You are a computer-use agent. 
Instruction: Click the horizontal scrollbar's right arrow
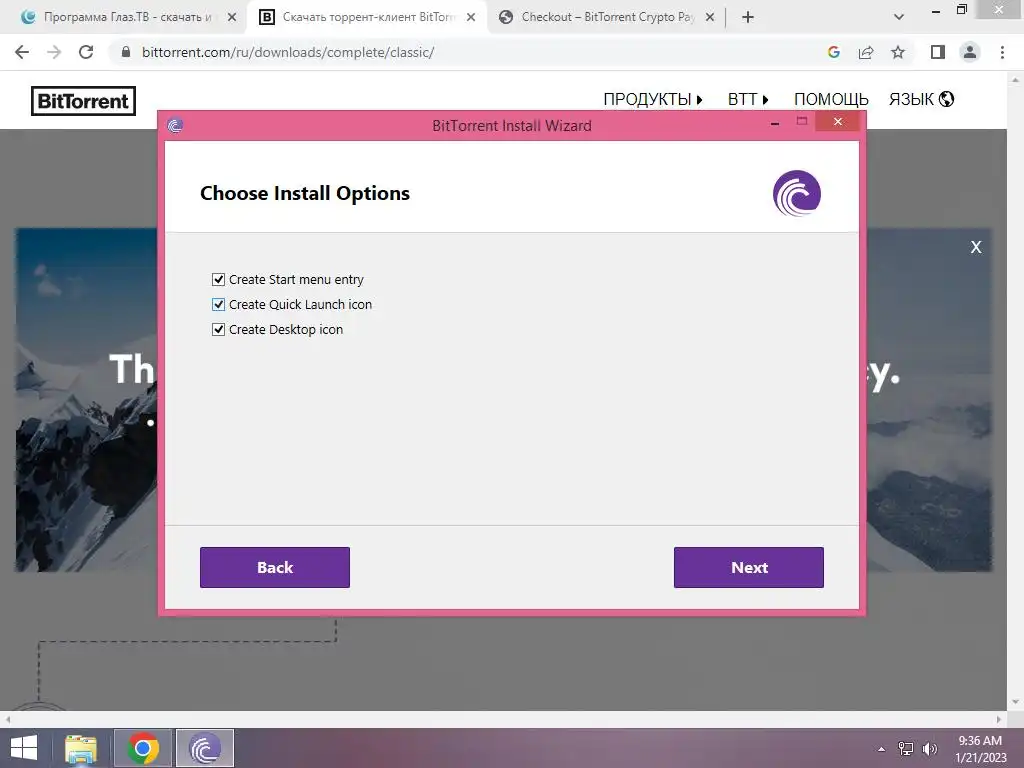[x=999, y=720]
